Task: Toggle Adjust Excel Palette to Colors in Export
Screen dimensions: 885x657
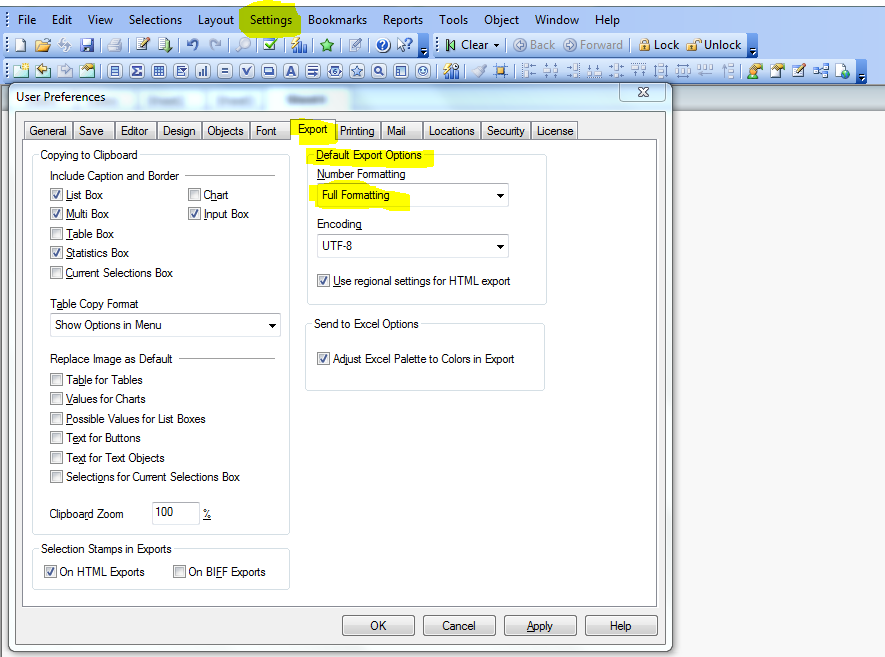Action: coord(323,358)
